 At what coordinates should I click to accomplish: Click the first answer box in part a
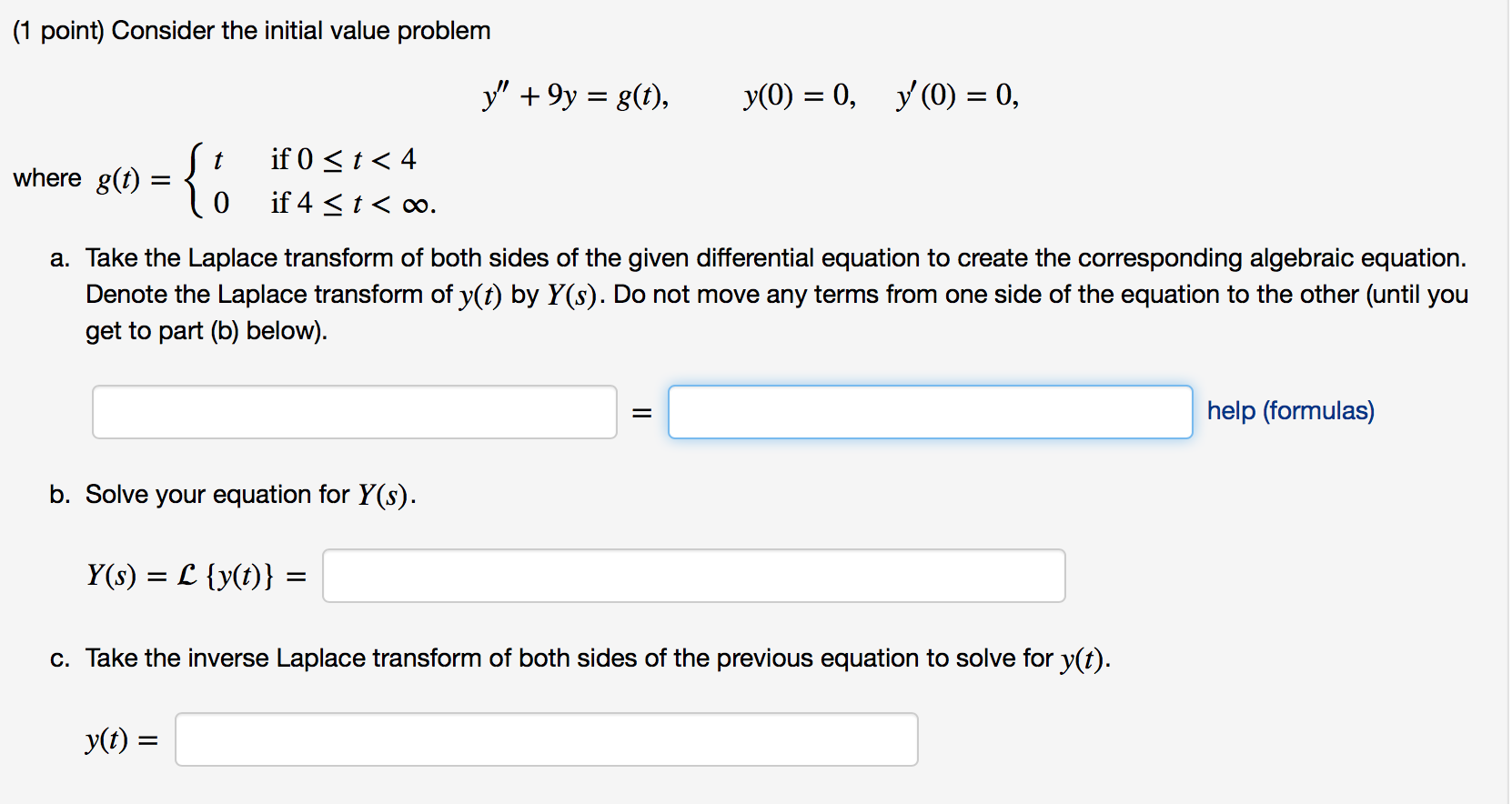point(354,411)
